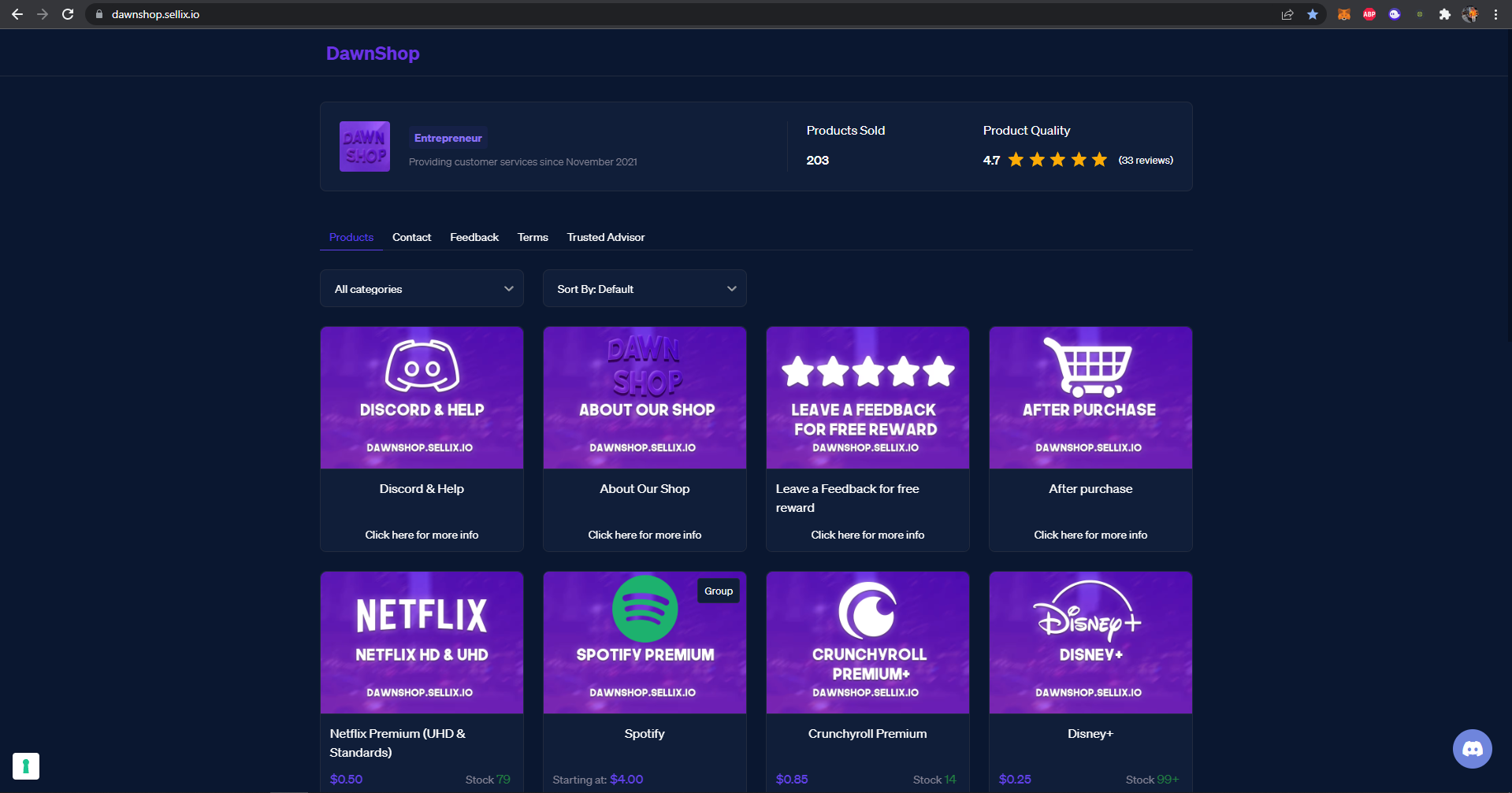The height and width of the screenshot is (793, 1512).
Task: Switch to the Feedback tab
Action: [x=474, y=237]
